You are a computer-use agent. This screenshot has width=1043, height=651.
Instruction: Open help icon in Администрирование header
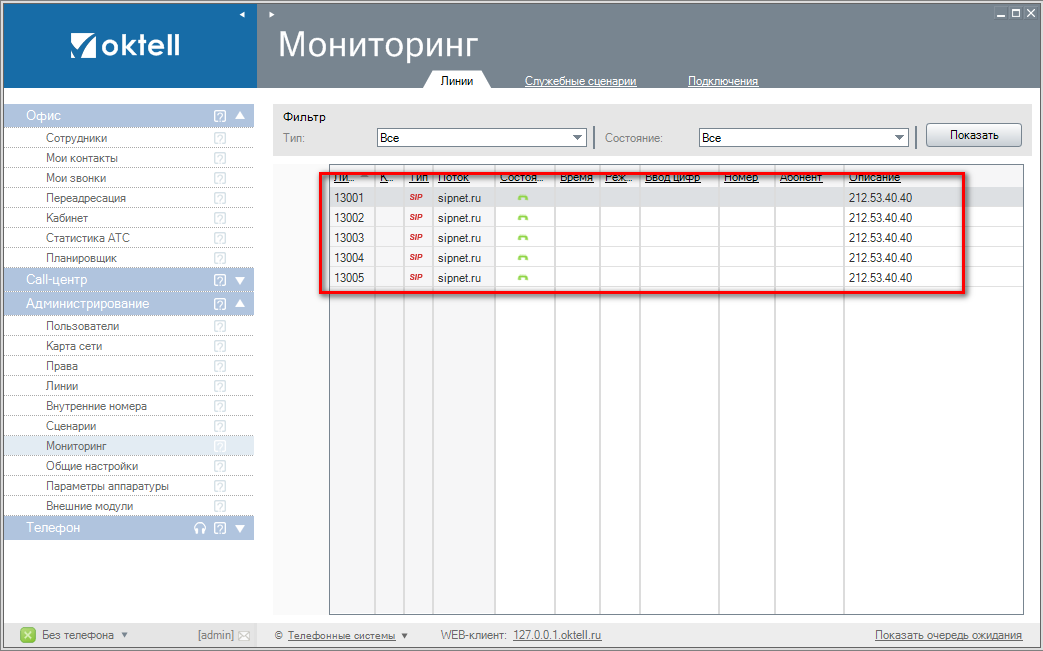pos(220,304)
